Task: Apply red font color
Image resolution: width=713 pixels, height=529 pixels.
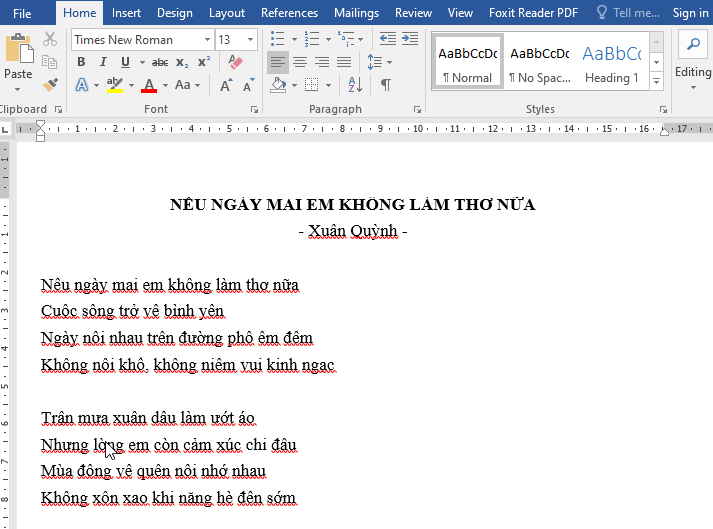Action: pyautogui.click(x=149, y=85)
